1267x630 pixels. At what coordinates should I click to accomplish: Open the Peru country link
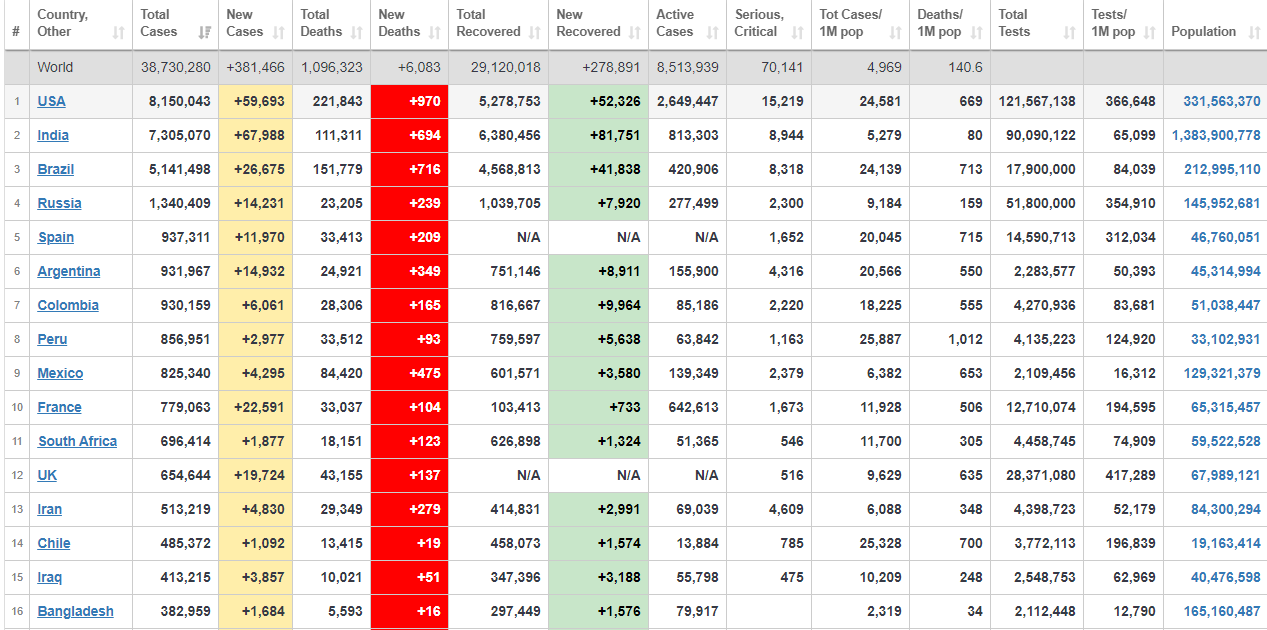pyautogui.click(x=53, y=339)
